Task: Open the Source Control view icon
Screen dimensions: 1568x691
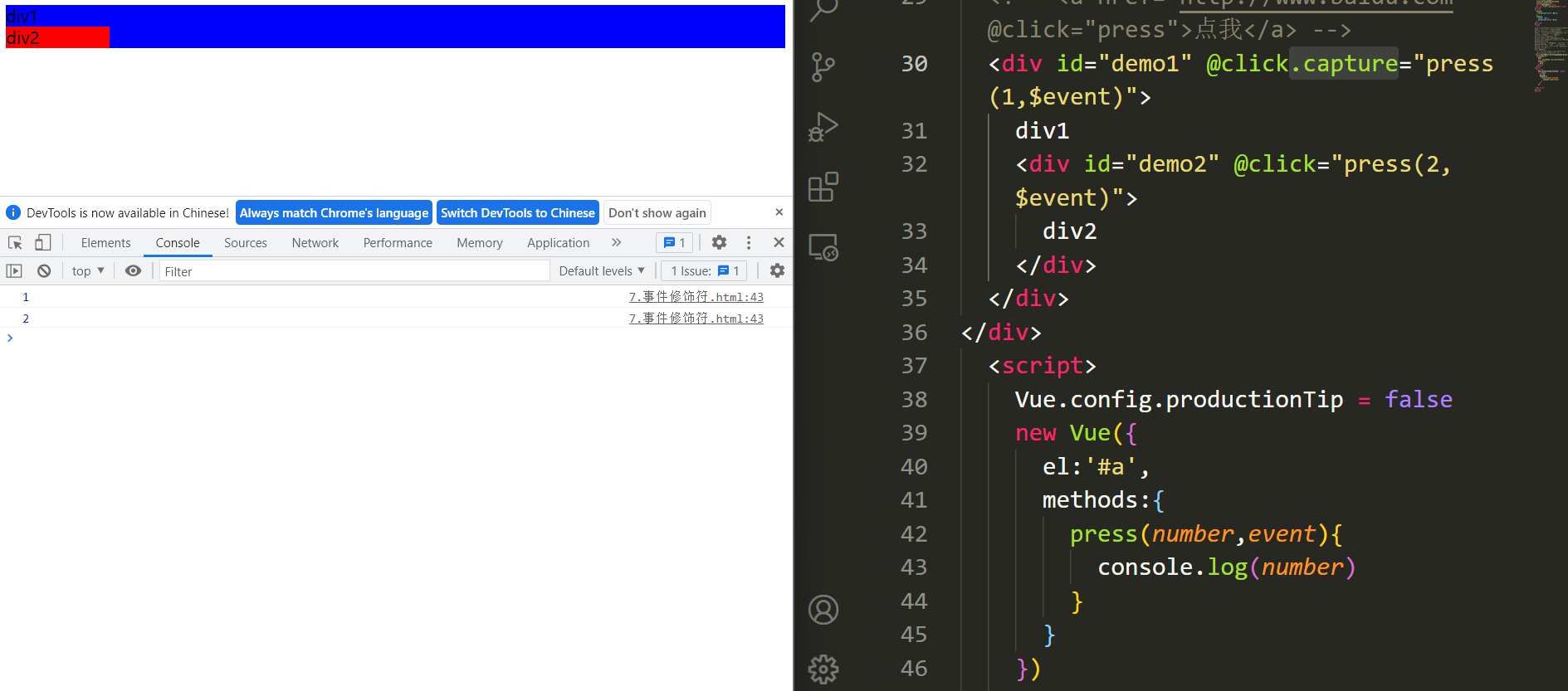Action: pos(823,67)
